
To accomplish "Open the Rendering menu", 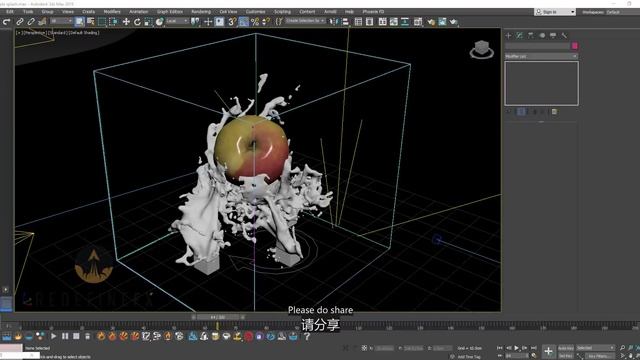I will pos(201,12).
